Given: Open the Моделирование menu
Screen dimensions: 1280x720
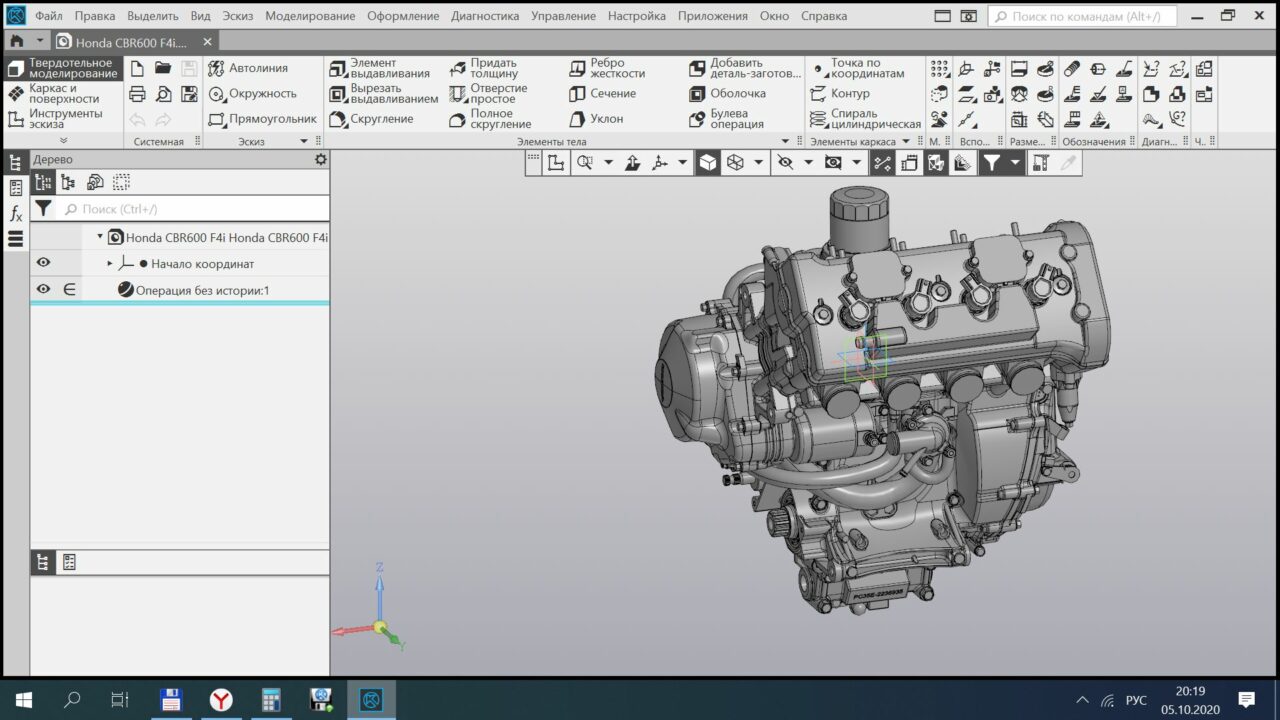Looking at the screenshot, I should coord(310,16).
